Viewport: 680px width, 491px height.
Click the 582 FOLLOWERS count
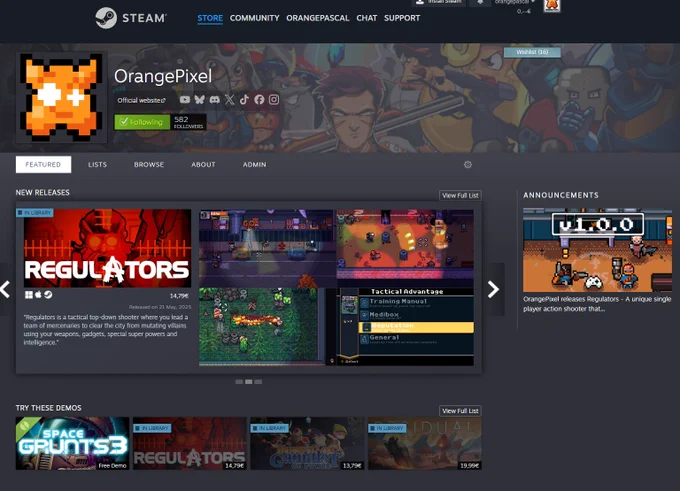188,122
